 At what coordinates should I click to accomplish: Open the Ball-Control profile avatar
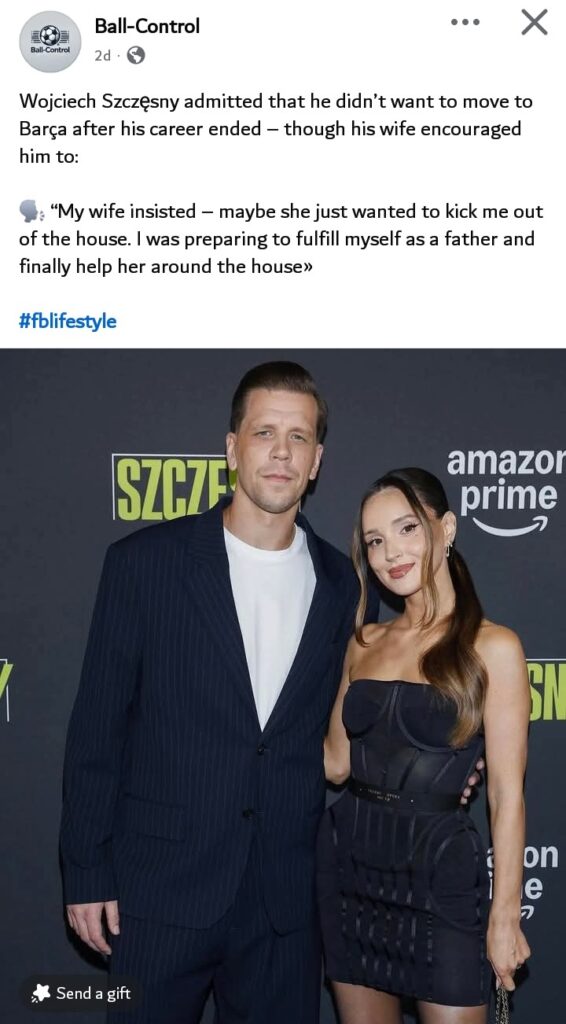point(50,41)
